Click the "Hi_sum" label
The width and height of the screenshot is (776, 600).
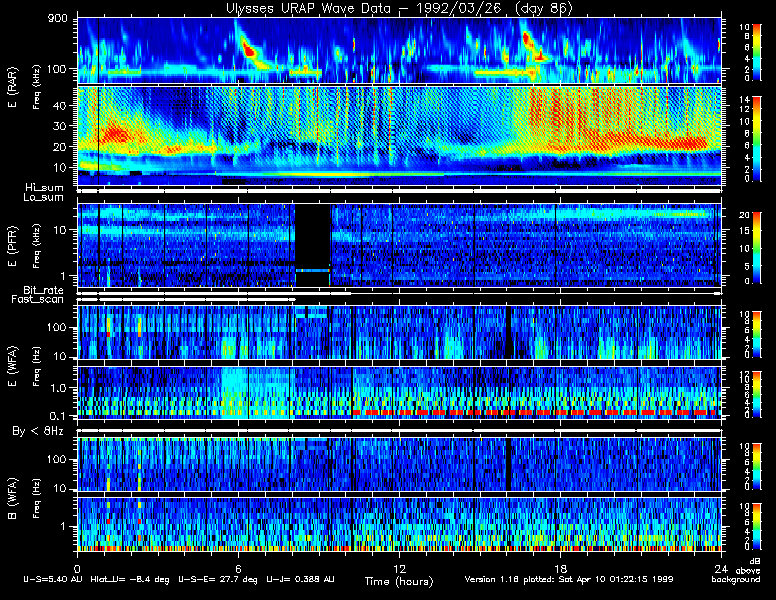[x=44, y=187]
